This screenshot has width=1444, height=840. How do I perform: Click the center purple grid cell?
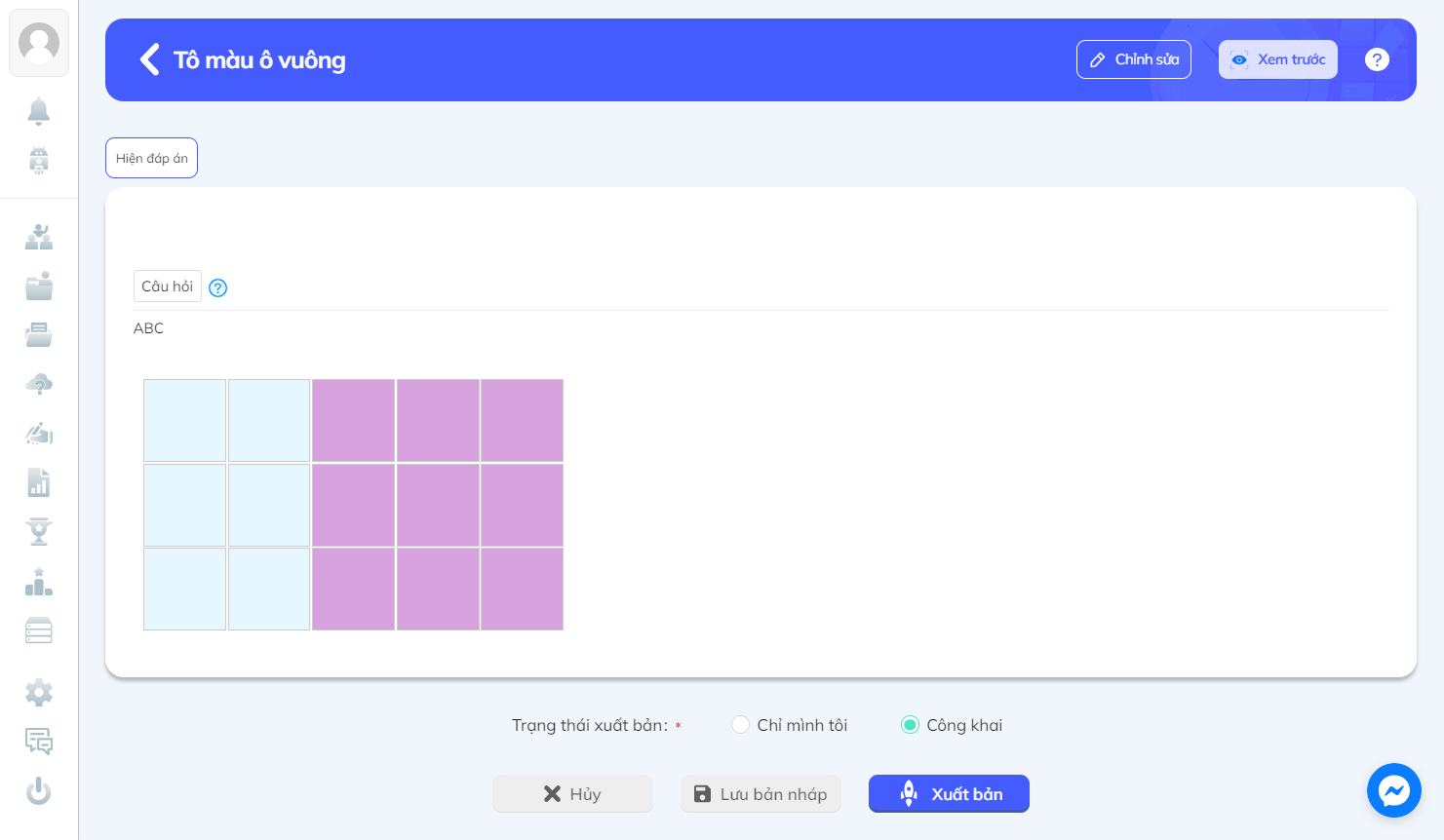click(x=438, y=505)
